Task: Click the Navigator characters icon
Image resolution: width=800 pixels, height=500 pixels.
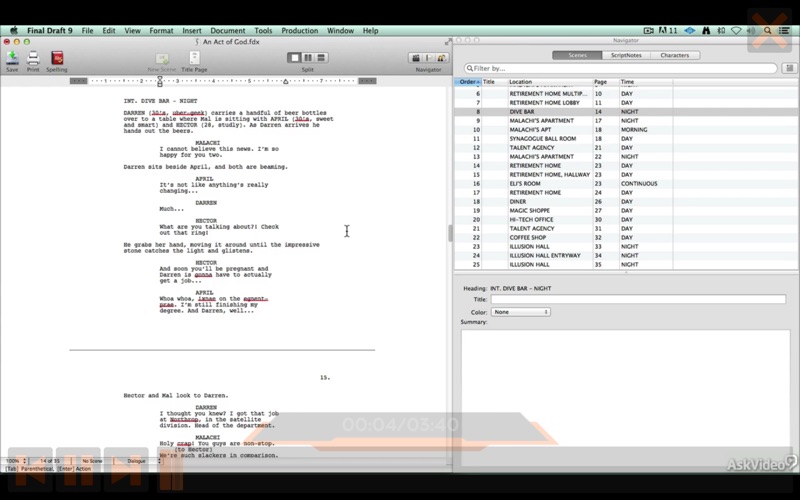Action: click(441, 58)
